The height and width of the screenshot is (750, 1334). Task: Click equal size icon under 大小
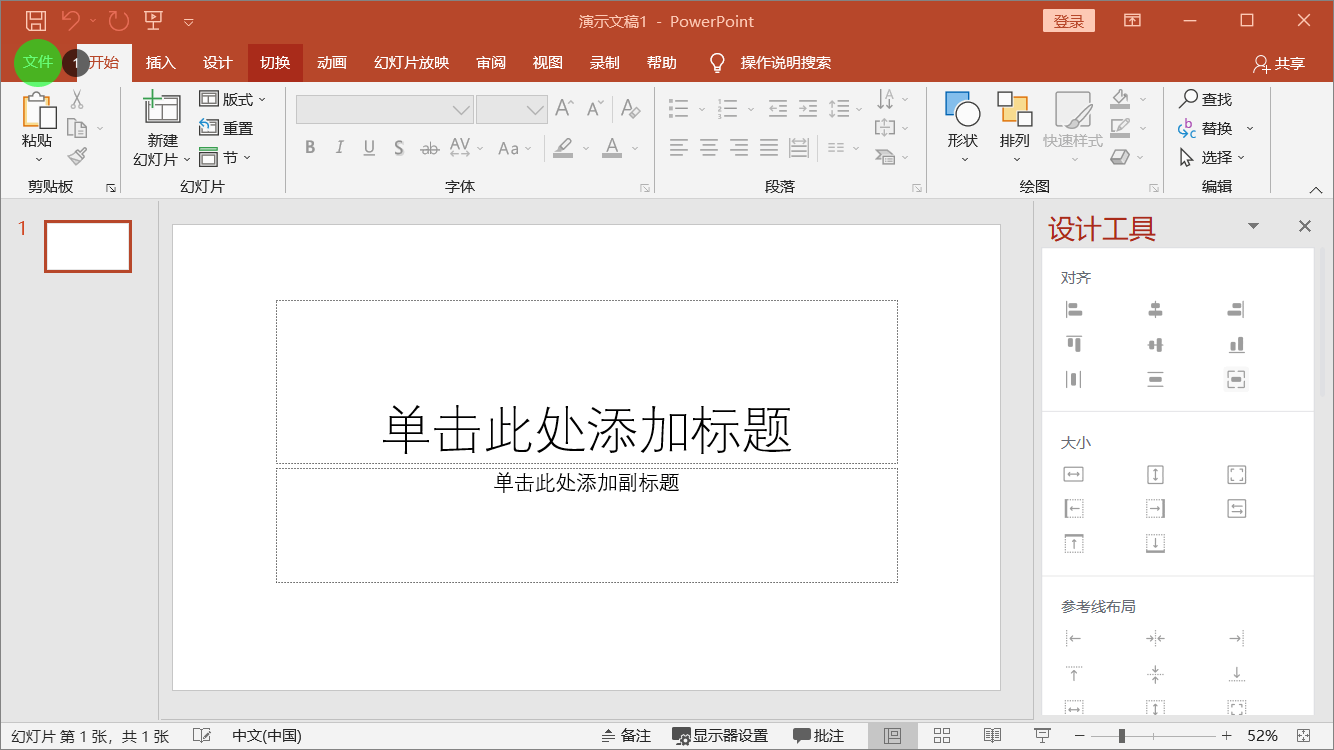1236,475
